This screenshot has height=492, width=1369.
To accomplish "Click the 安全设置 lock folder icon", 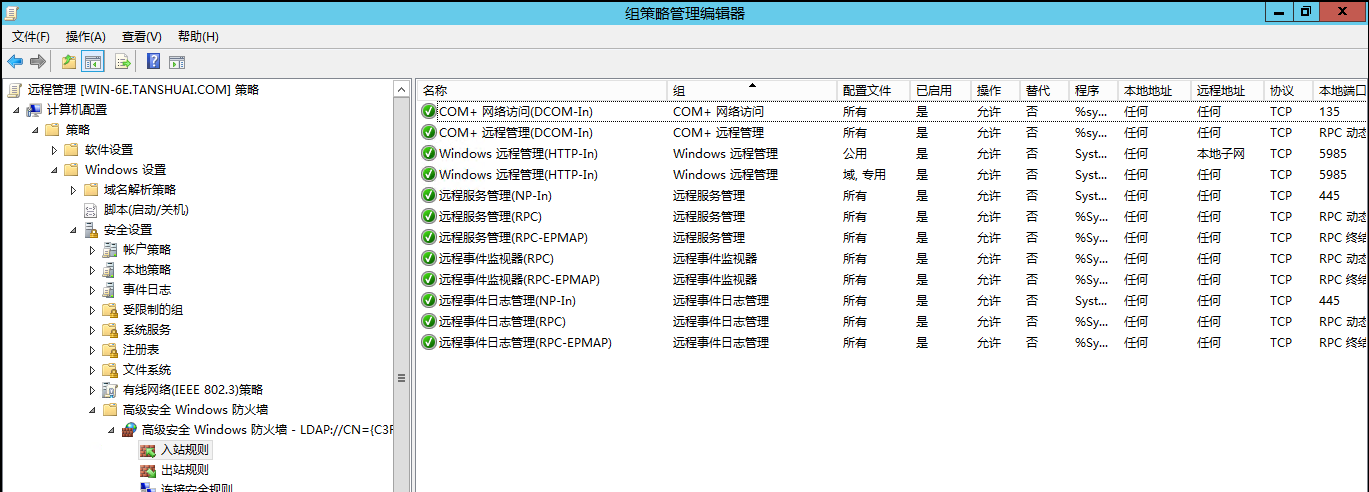I will 91,230.
